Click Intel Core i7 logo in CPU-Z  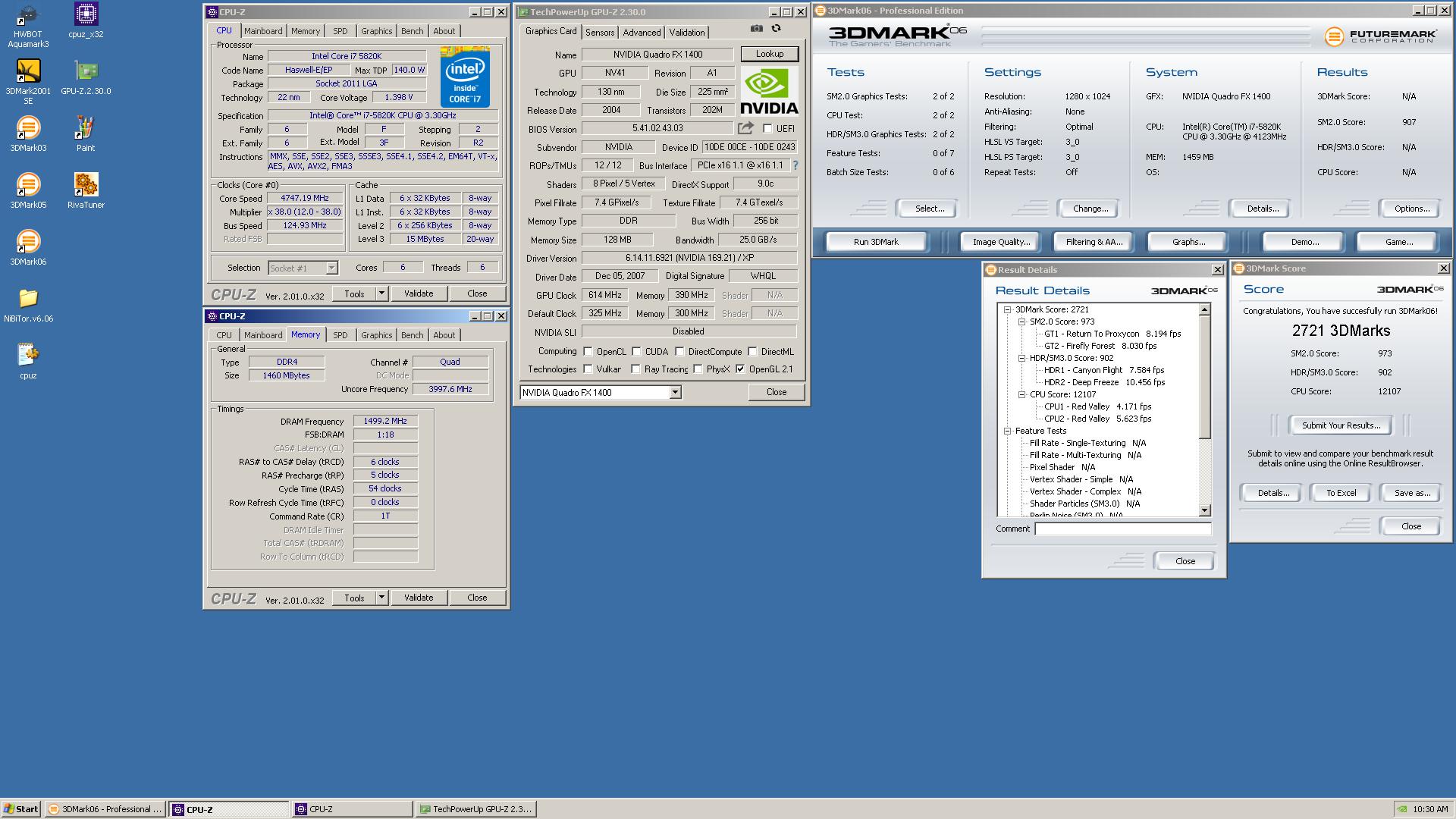pyautogui.click(x=465, y=77)
